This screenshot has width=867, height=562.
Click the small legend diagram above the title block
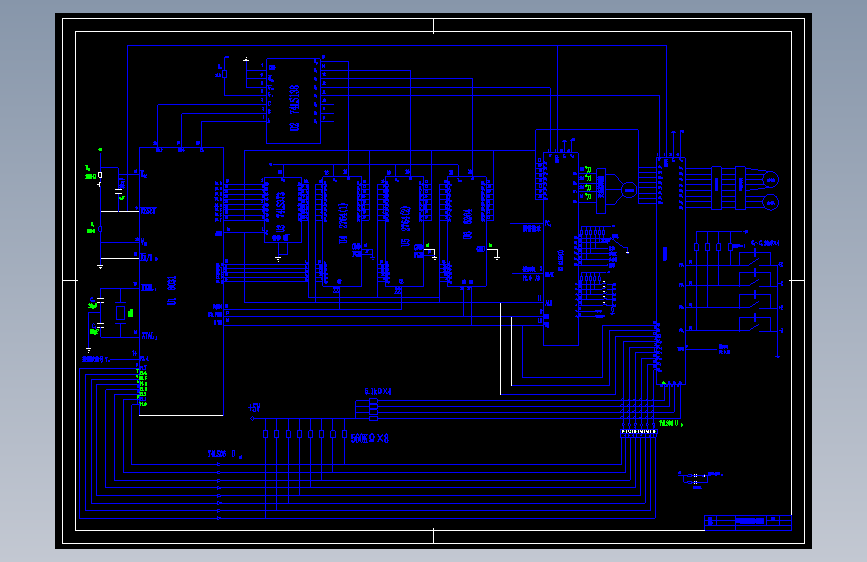pos(699,480)
